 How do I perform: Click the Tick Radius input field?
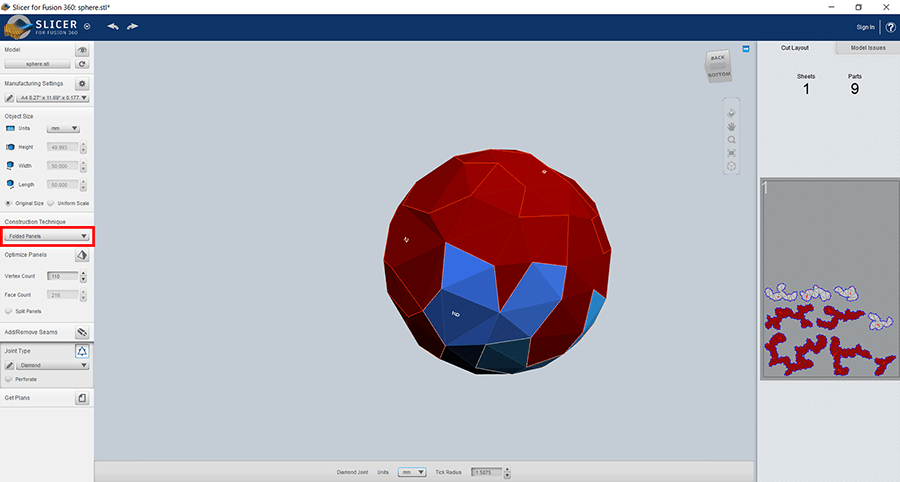click(x=486, y=472)
